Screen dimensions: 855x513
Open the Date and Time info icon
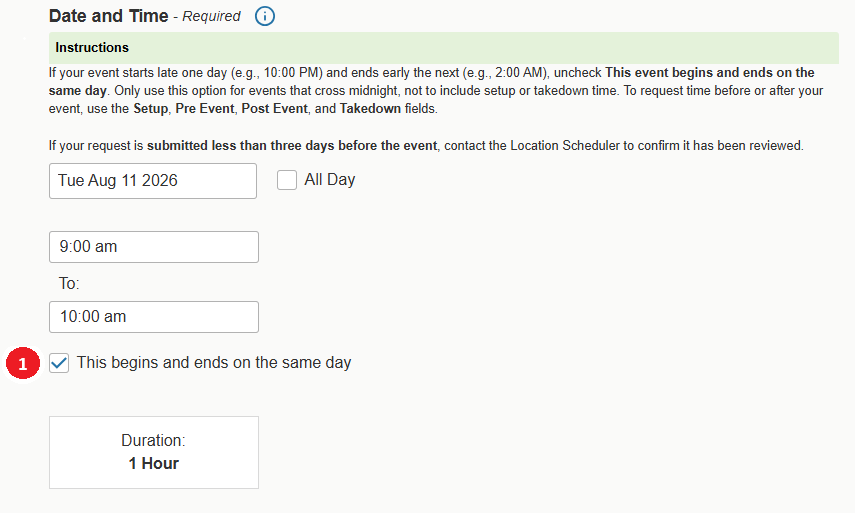click(264, 16)
